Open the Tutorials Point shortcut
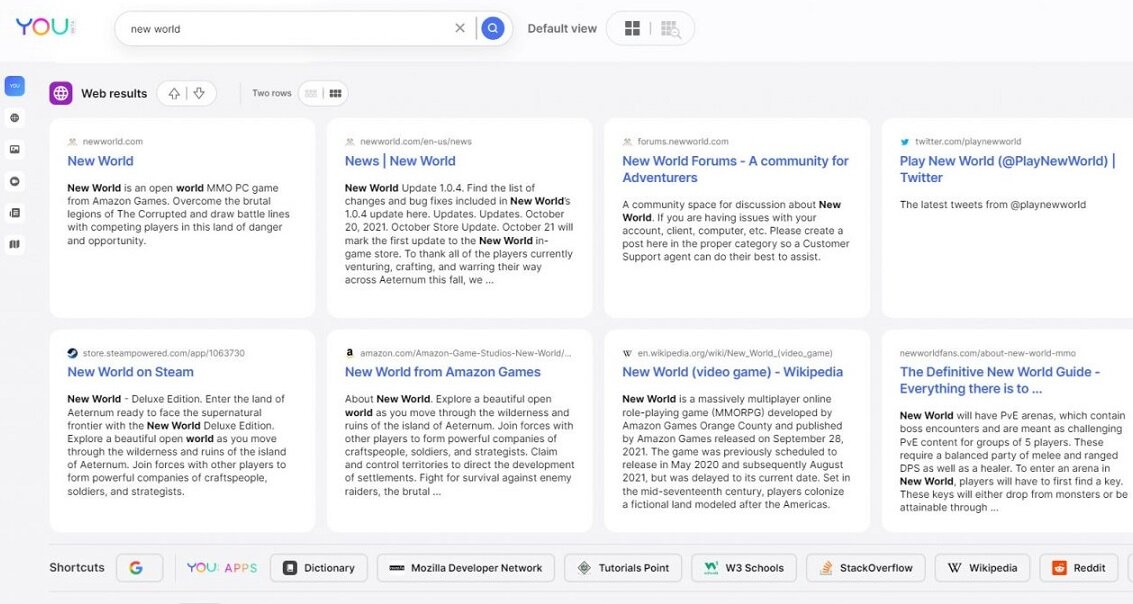 coord(623,568)
